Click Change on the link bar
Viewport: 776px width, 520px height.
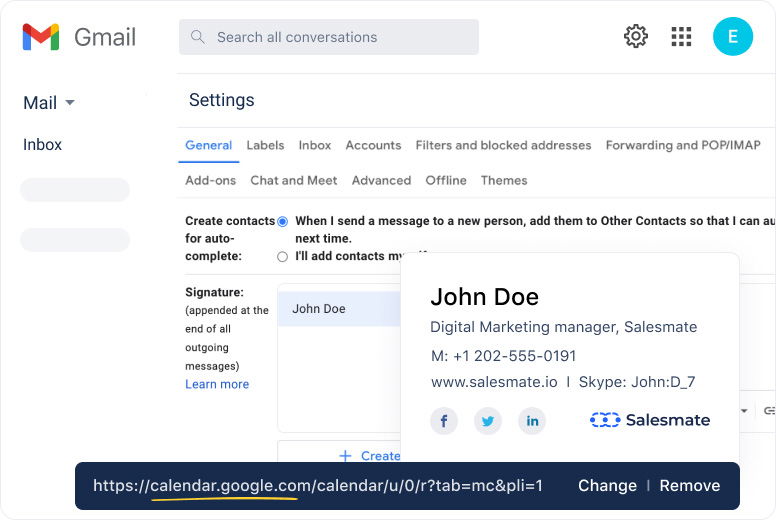pos(607,485)
